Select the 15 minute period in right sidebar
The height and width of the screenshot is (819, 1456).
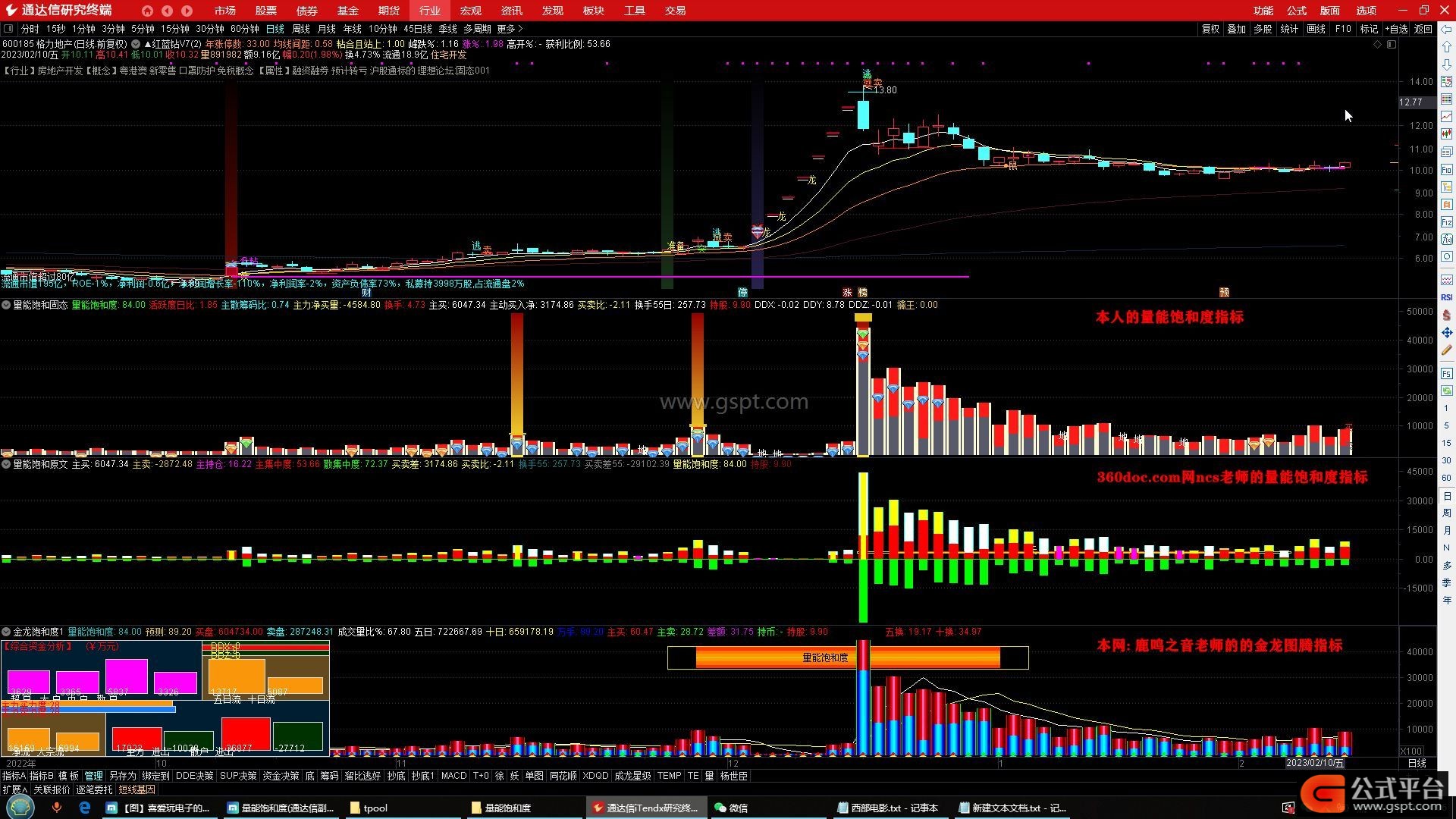(x=1447, y=443)
